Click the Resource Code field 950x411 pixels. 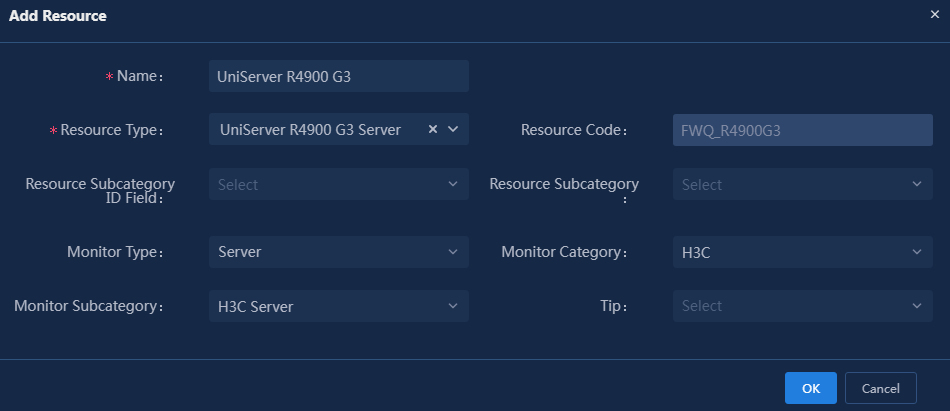tap(803, 130)
